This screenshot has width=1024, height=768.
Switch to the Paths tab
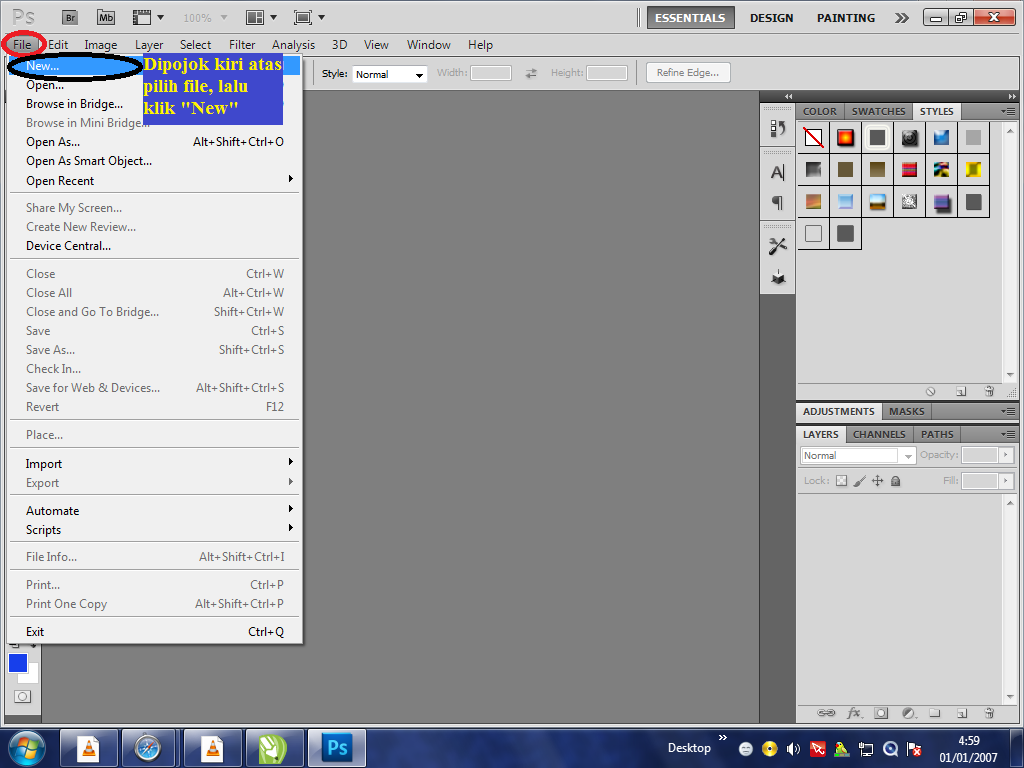pos(937,434)
